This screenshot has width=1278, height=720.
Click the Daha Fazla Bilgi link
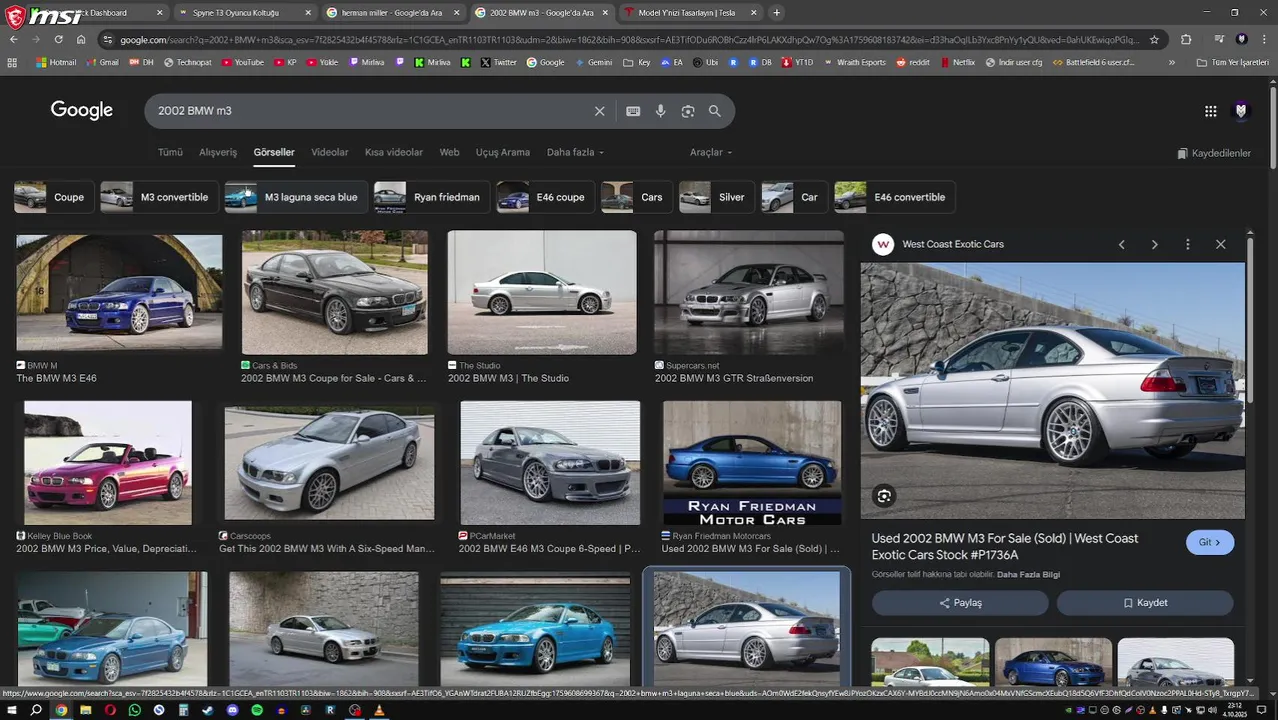click(x=1028, y=575)
